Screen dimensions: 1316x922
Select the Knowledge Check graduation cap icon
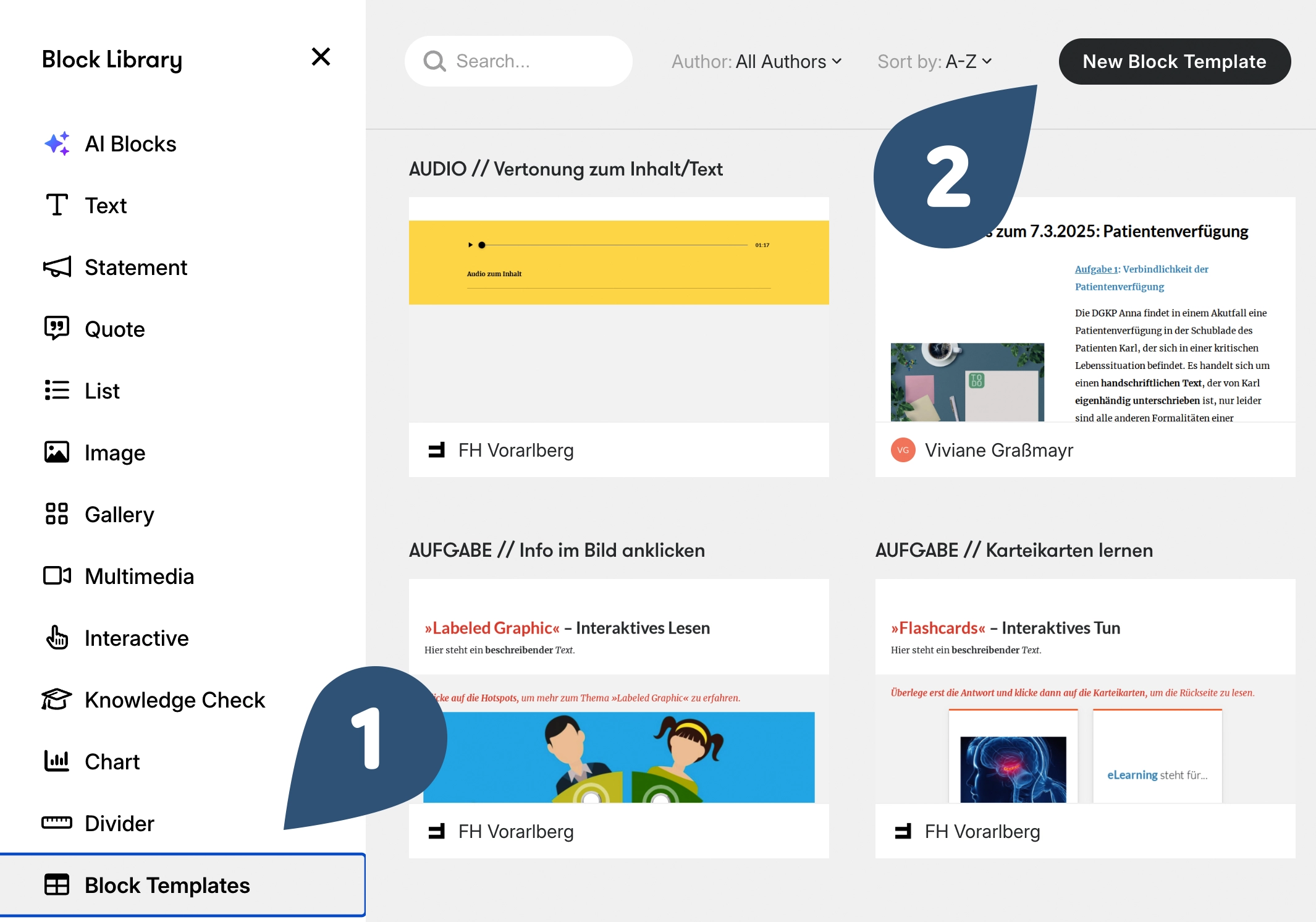(57, 700)
